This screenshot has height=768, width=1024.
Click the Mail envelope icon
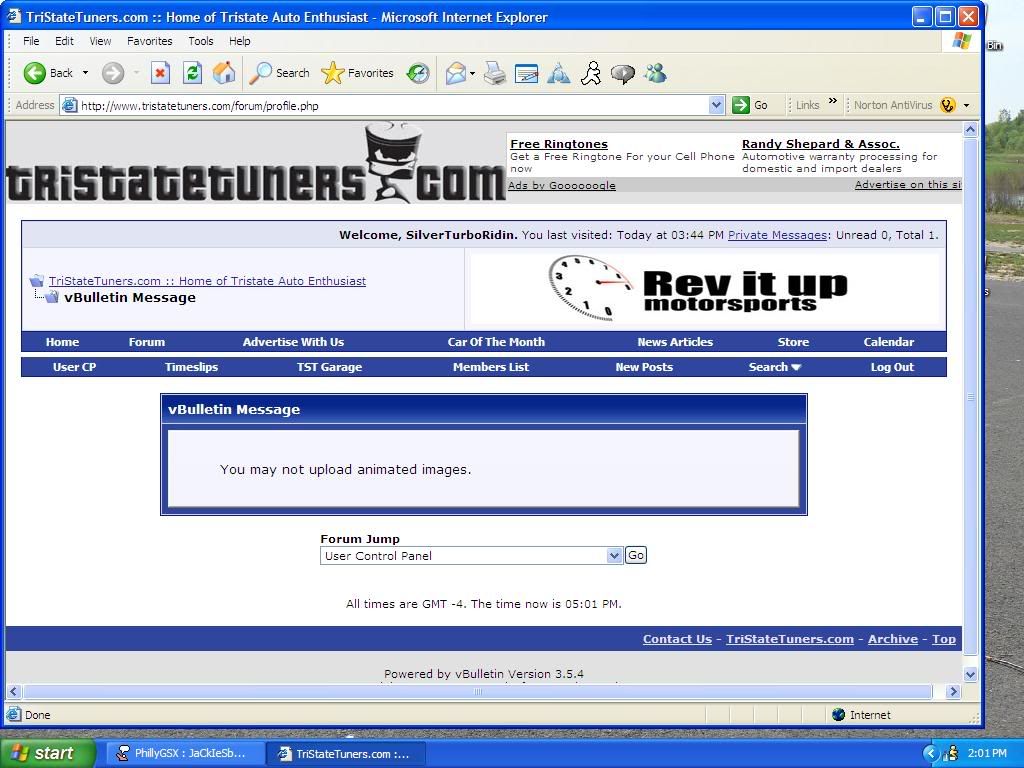click(x=456, y=73)
